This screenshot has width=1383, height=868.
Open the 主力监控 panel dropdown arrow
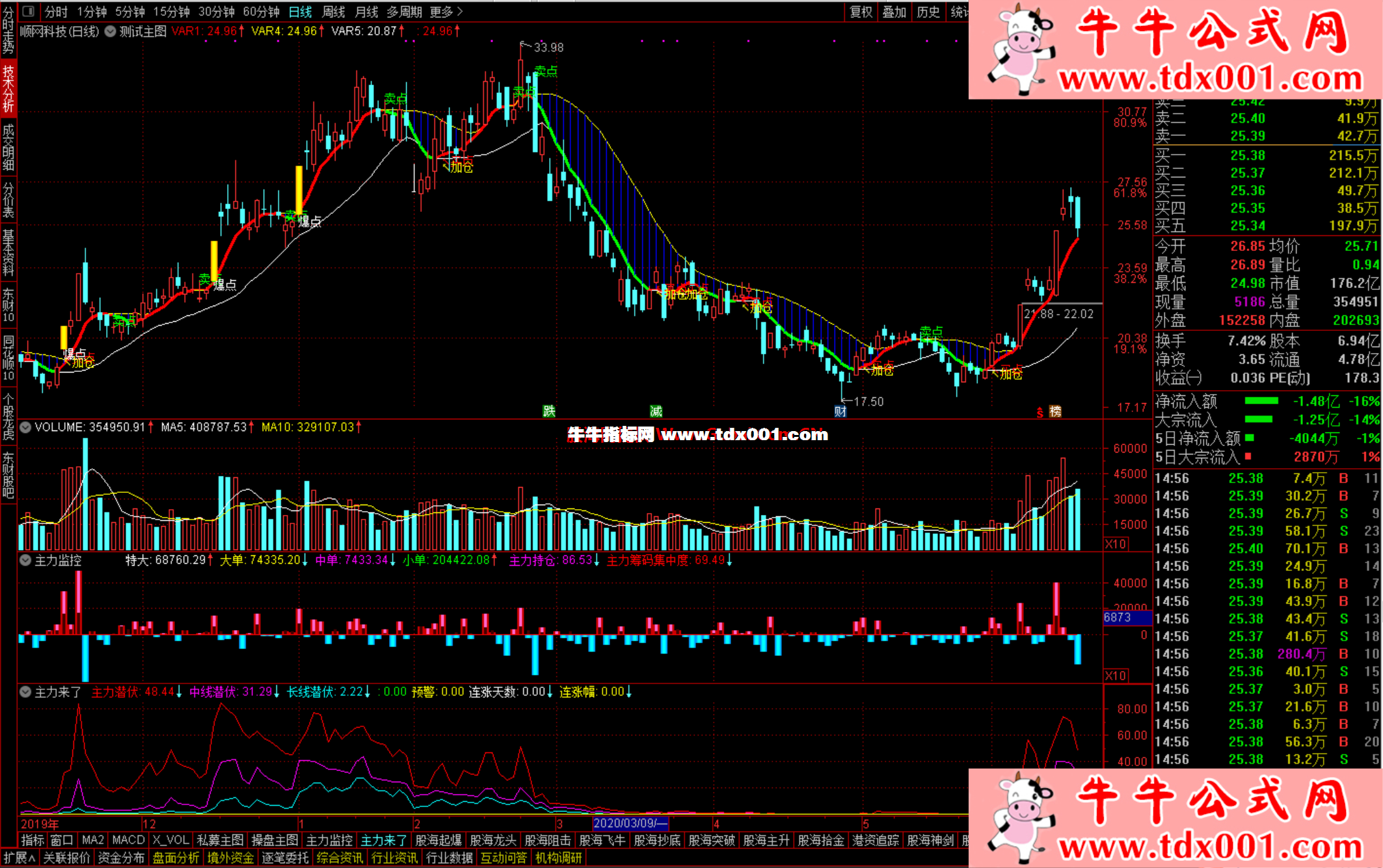click(25, 560)
